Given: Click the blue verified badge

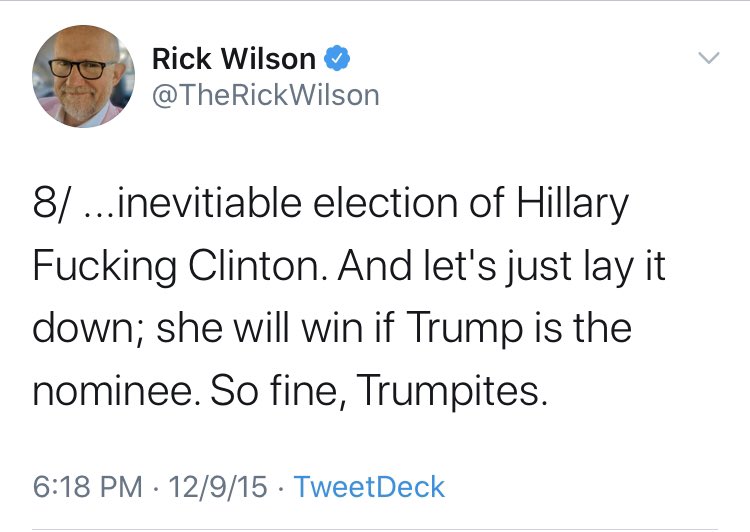Looking at the screenshot, I should [337, 60].
